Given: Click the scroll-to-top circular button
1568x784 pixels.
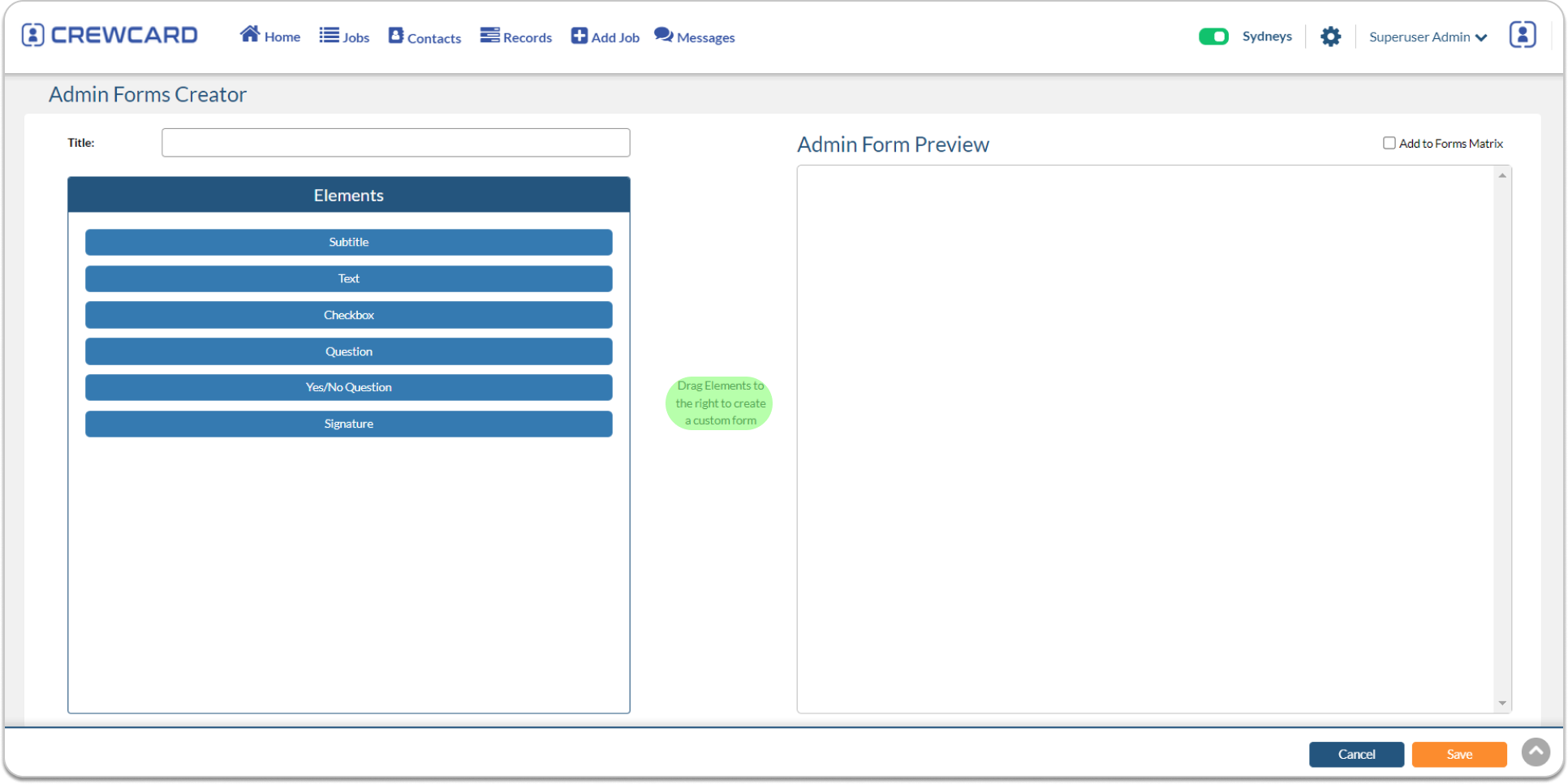Looking at the screenshot, I should tap(1536, 751).
